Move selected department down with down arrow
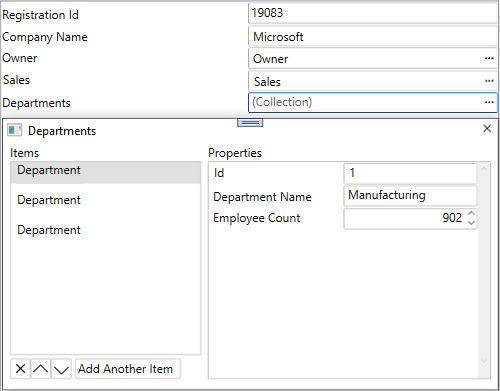Image resolution: width=500 pixels, height=391 pixels. tap(61, 369)
